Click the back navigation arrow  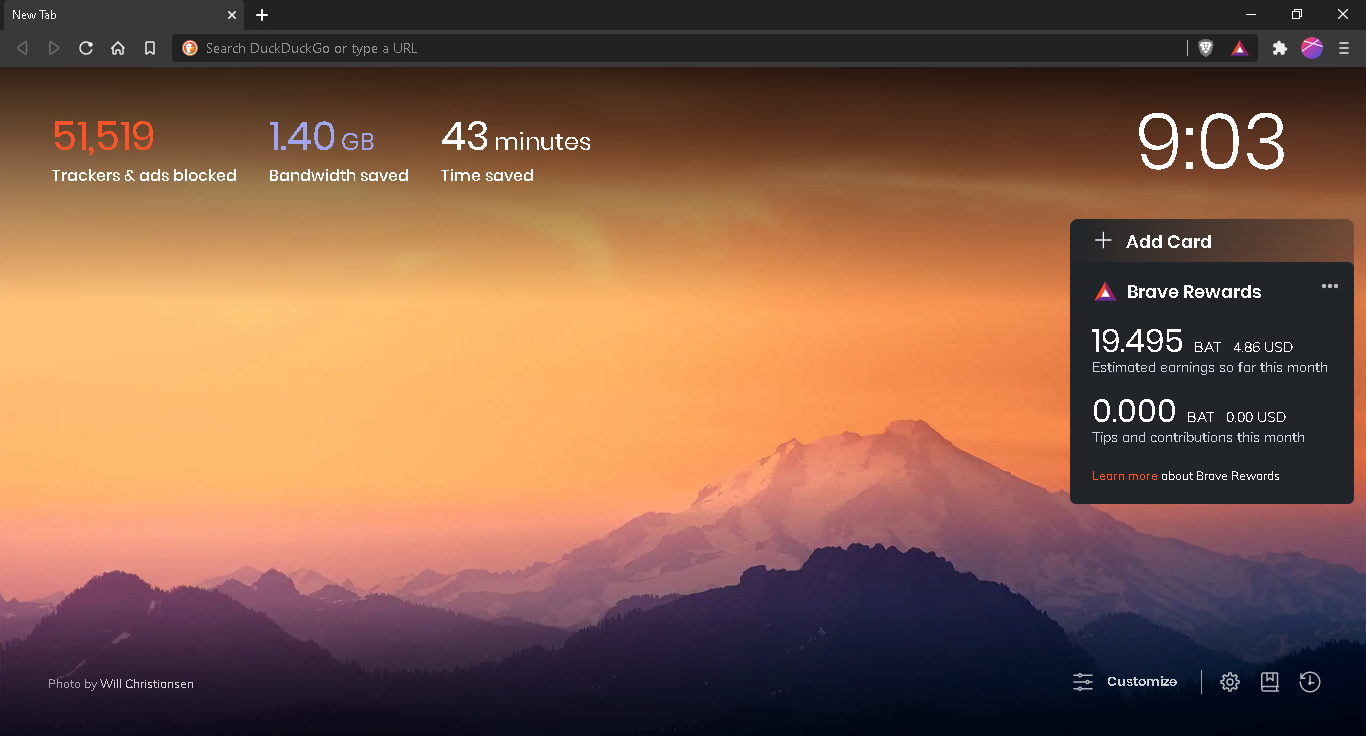tap(22, 47)
